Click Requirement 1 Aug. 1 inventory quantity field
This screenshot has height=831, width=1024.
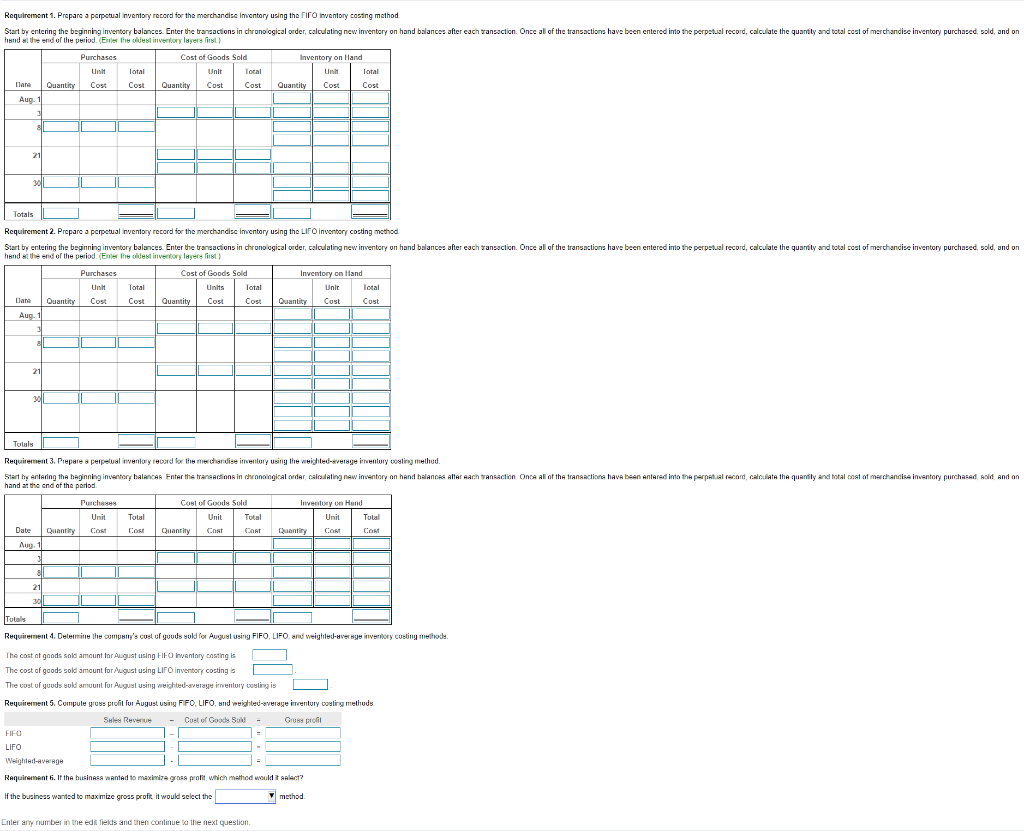pos(292,98)
